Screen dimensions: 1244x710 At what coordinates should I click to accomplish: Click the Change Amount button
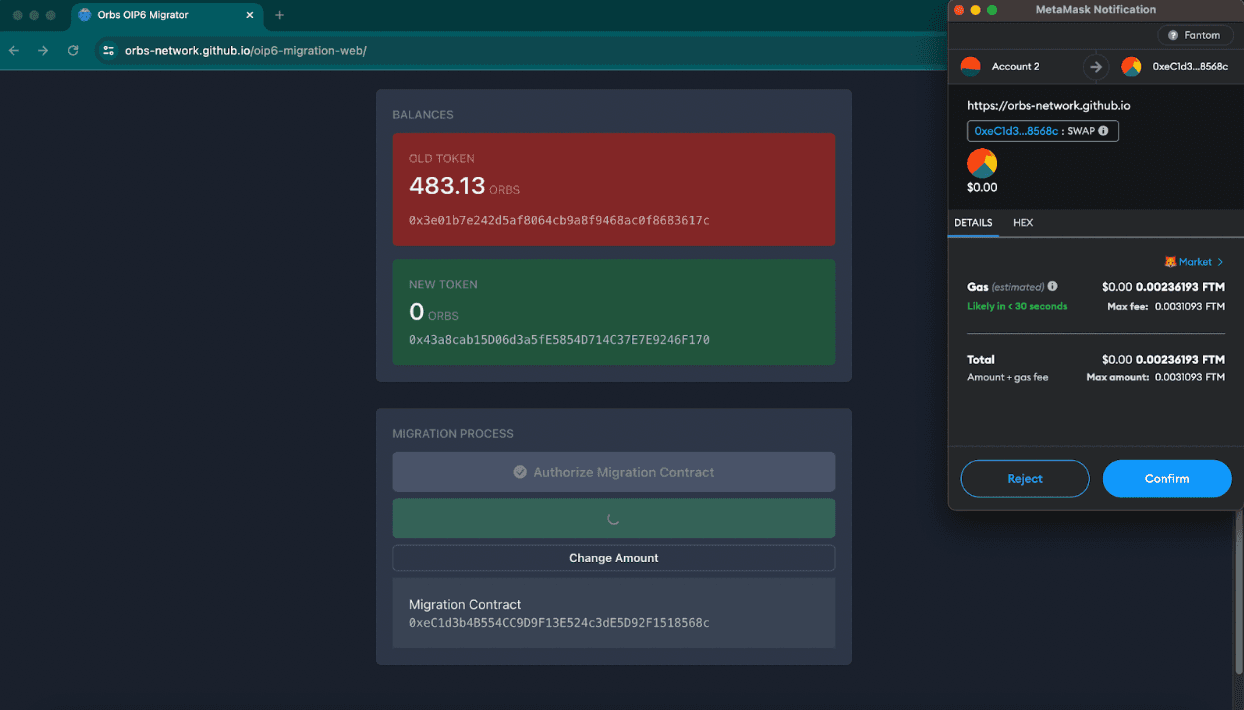(x=613, y=558)
